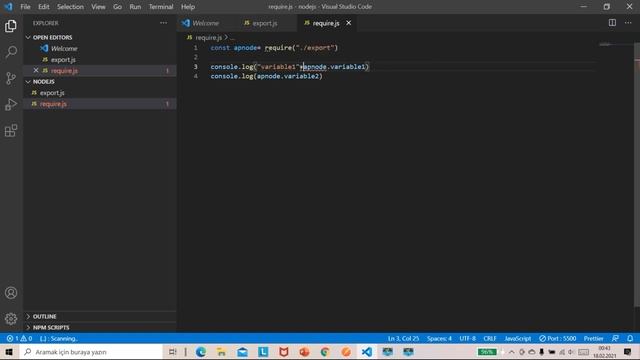This screenshot has width=640, height=360.
Task: Open the Manage gear icon
Action: (11, 318)
